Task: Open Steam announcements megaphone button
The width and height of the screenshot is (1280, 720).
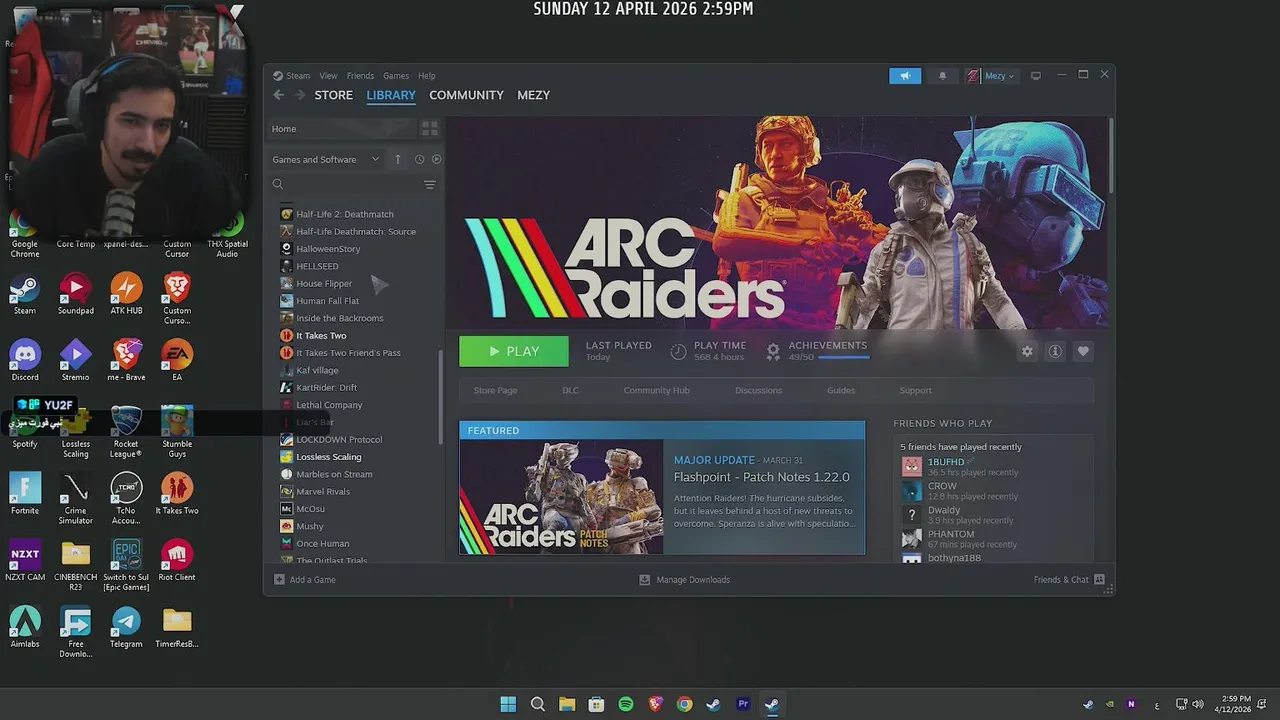Action: pos(905,76)
